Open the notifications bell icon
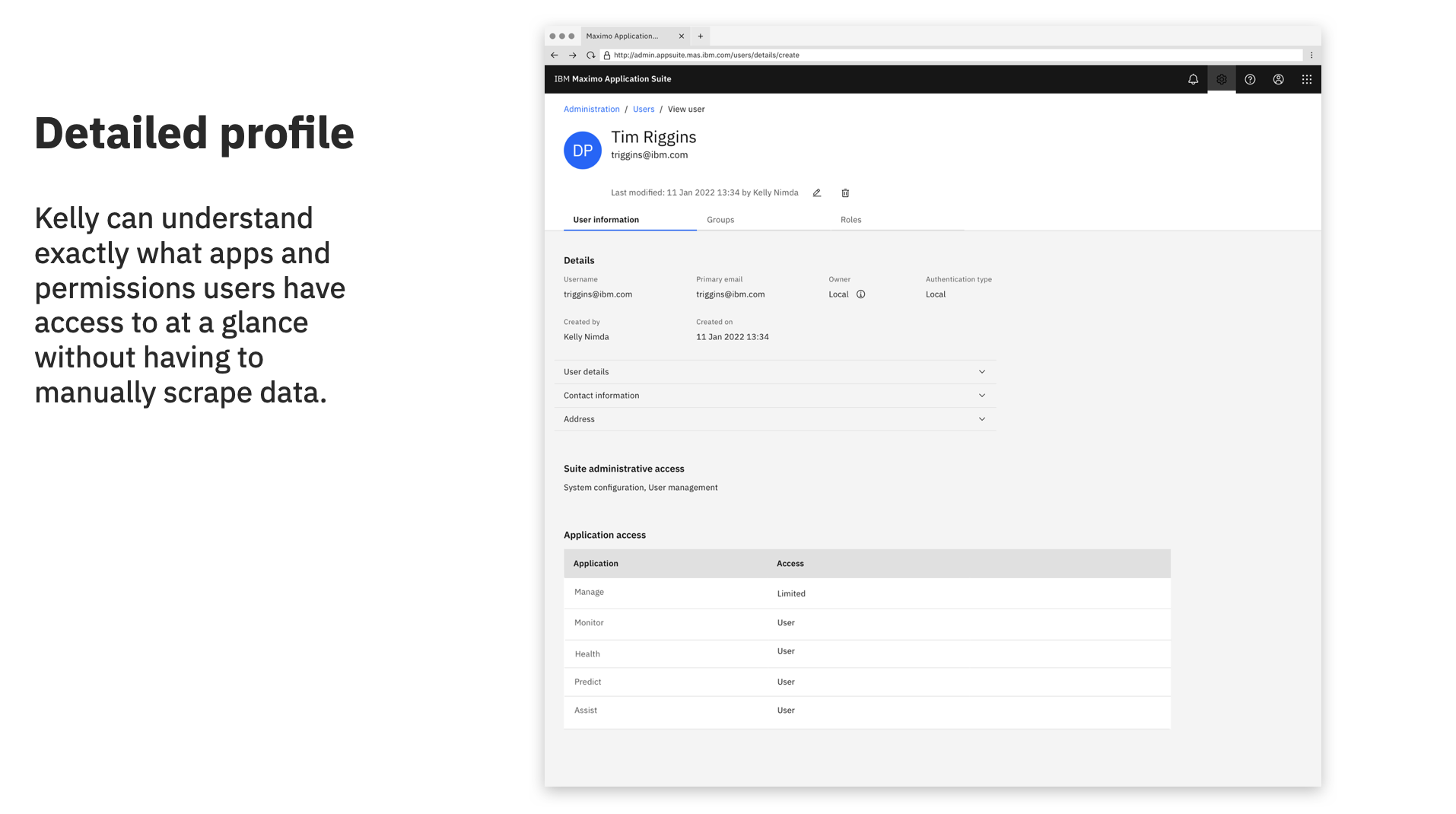This screenshot has width=1456, height=814. point(1193,79)
